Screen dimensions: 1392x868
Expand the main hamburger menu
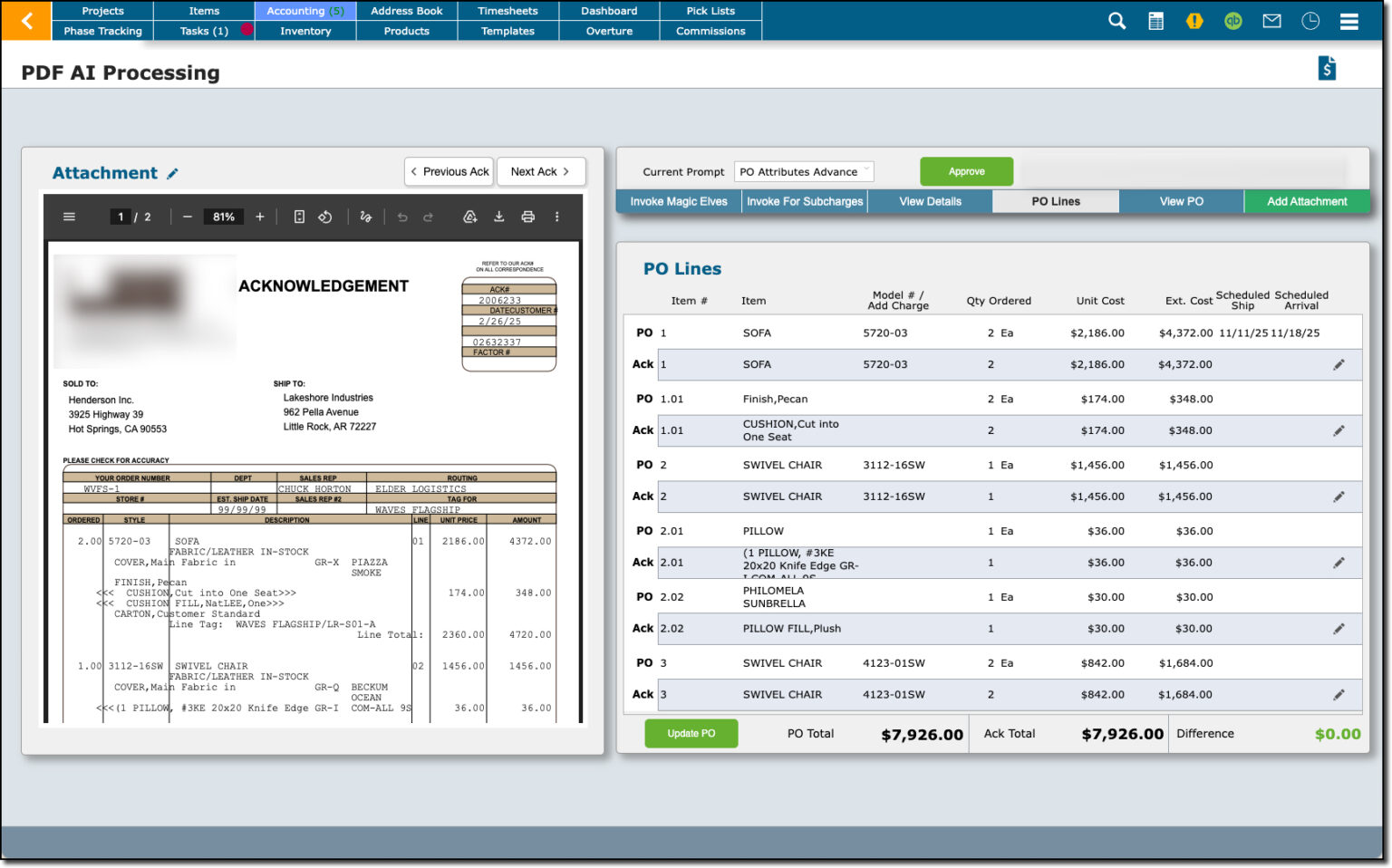click(1348, 21)
